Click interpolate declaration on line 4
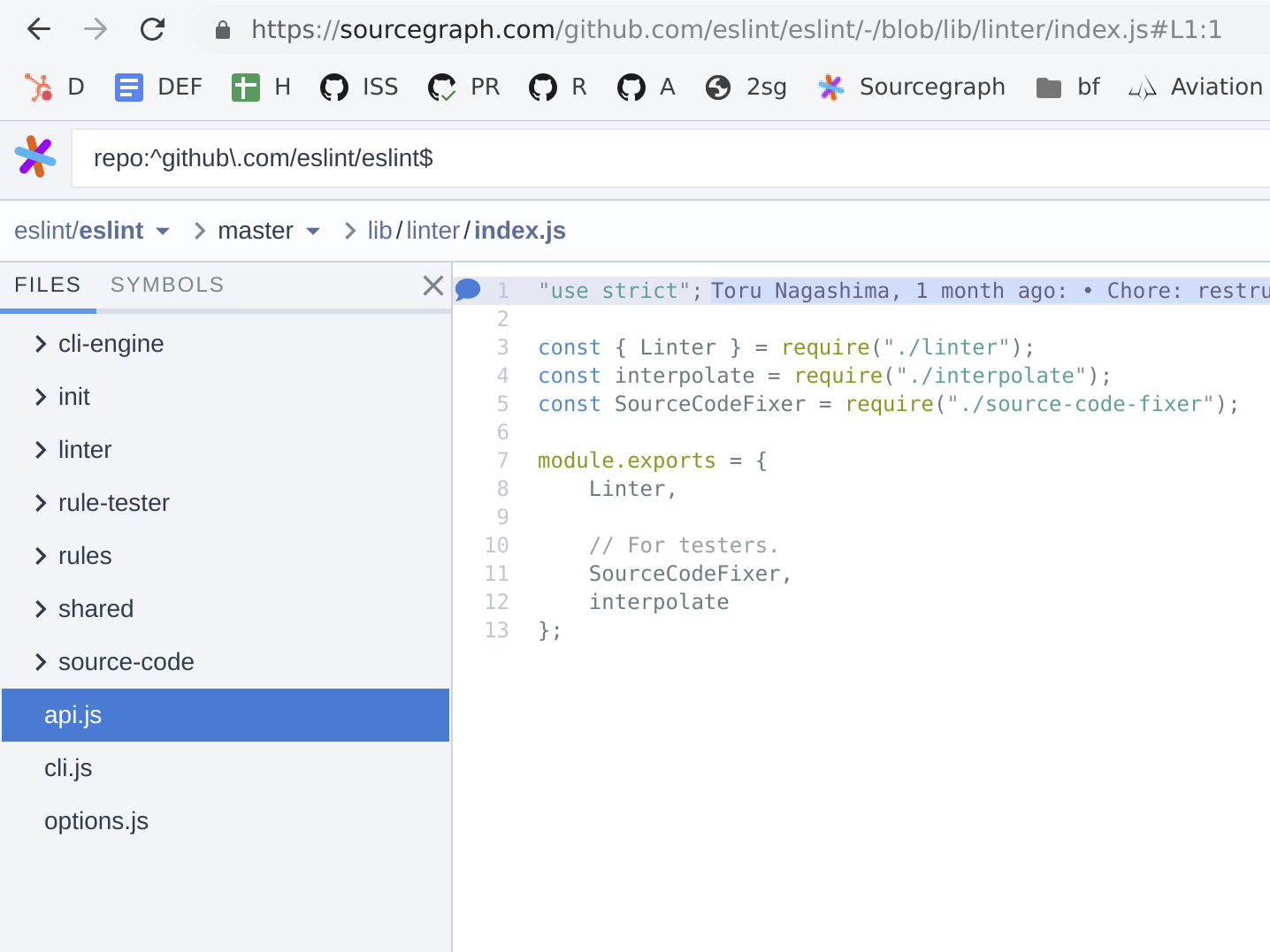1270x952 pixels. [x=685, y=376]
